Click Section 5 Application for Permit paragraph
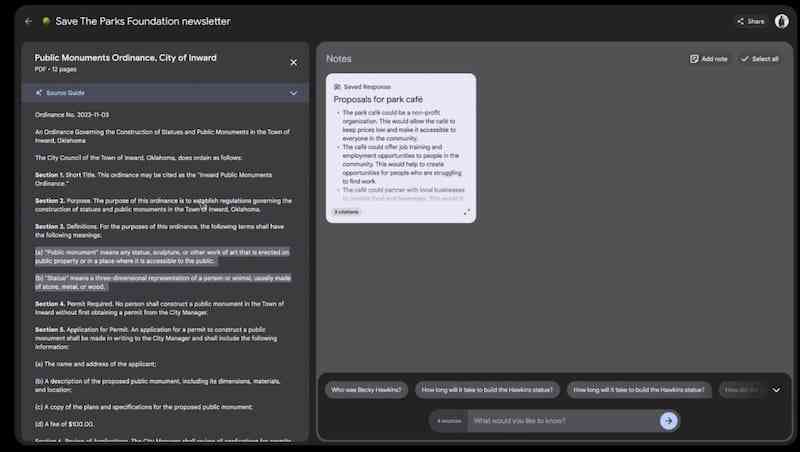 click(157, 338)
